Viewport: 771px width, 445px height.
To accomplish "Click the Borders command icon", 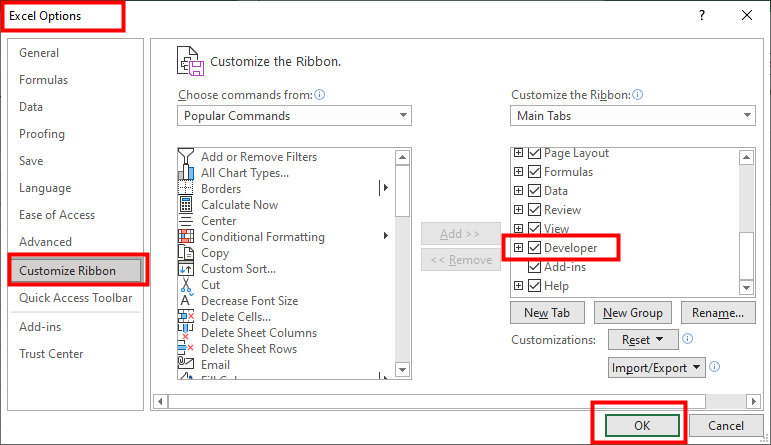I will 186,189.
